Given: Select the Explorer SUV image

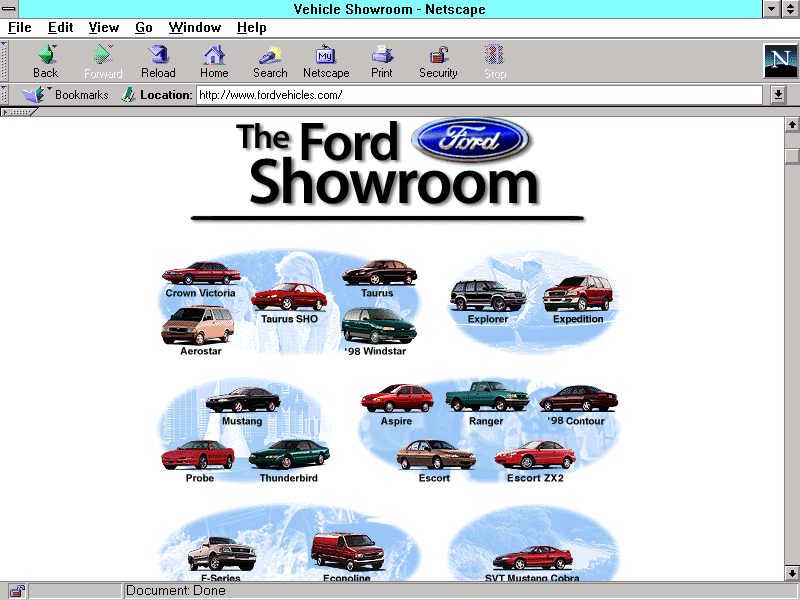Looking at the screenshot, I should coord(487,296).
